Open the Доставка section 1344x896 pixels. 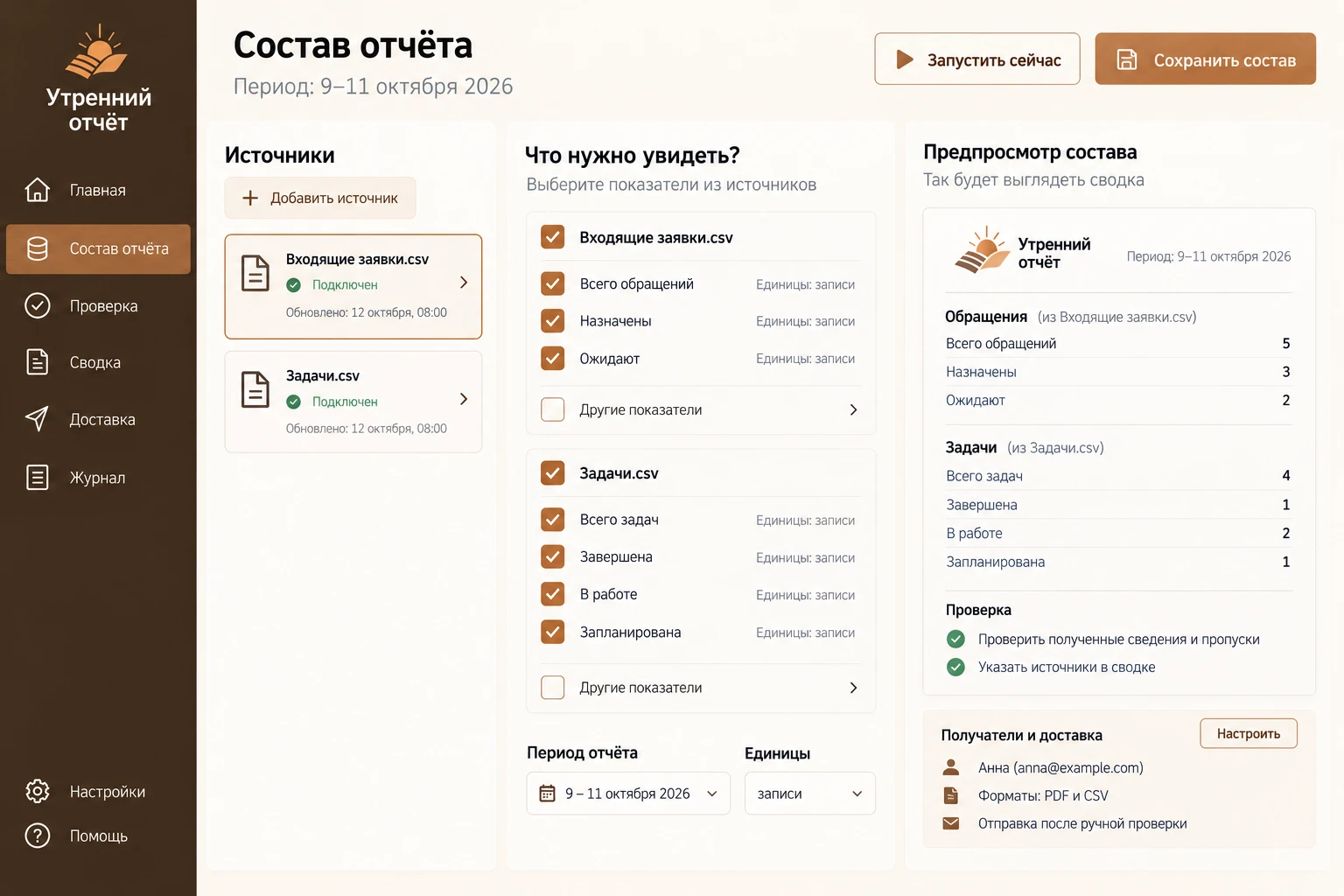(x=98, y=419)
